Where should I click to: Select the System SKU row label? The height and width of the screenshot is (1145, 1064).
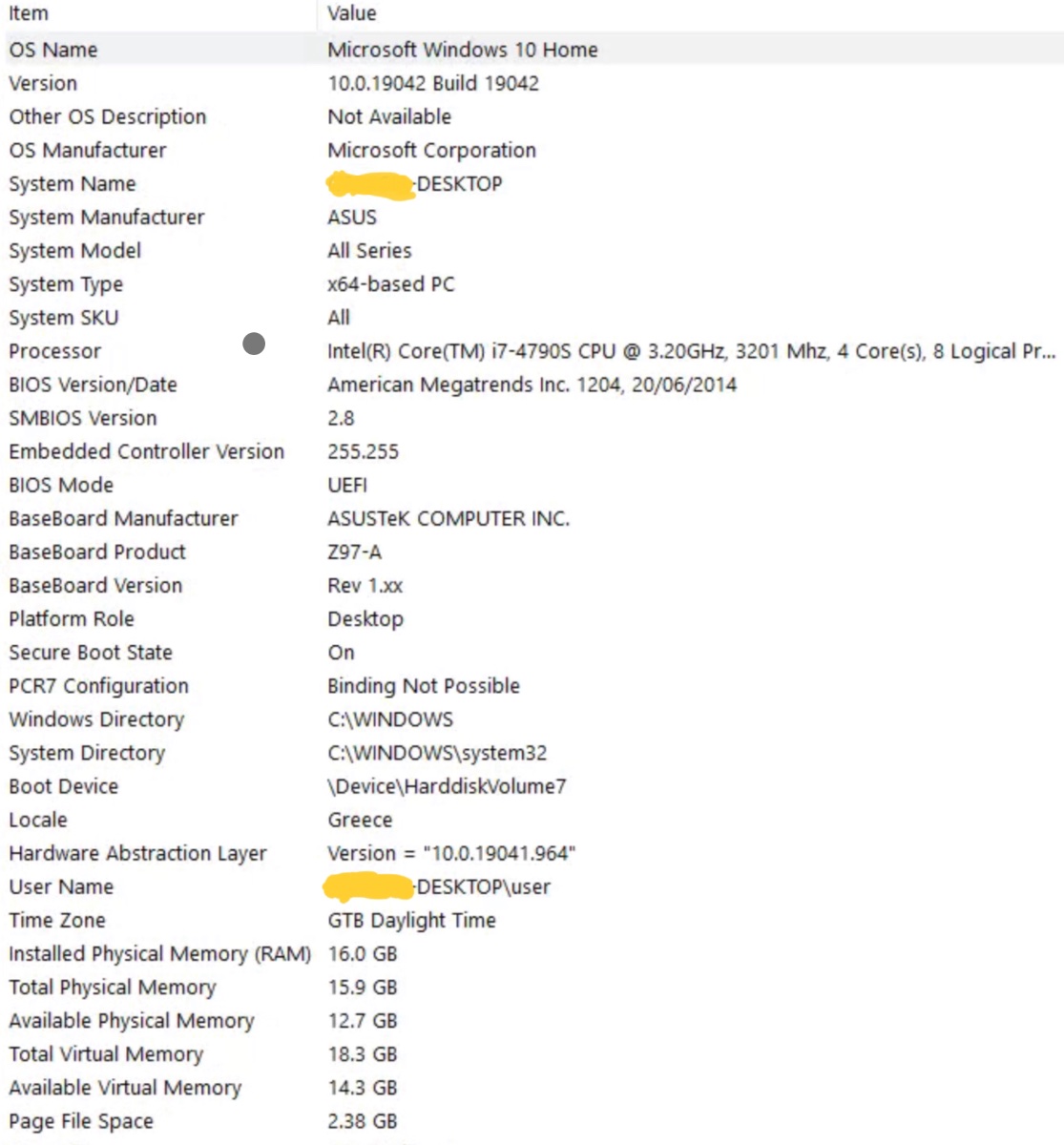[64, 318]
